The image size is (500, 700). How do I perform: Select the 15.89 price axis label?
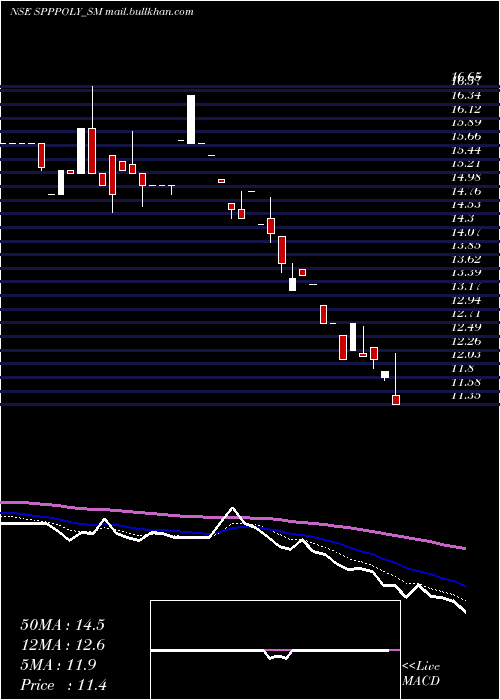(466, 122)
